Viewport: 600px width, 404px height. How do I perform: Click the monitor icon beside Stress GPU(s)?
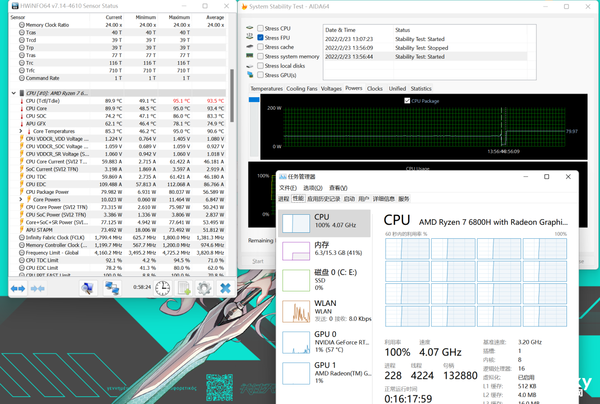(x=250, y=75)
